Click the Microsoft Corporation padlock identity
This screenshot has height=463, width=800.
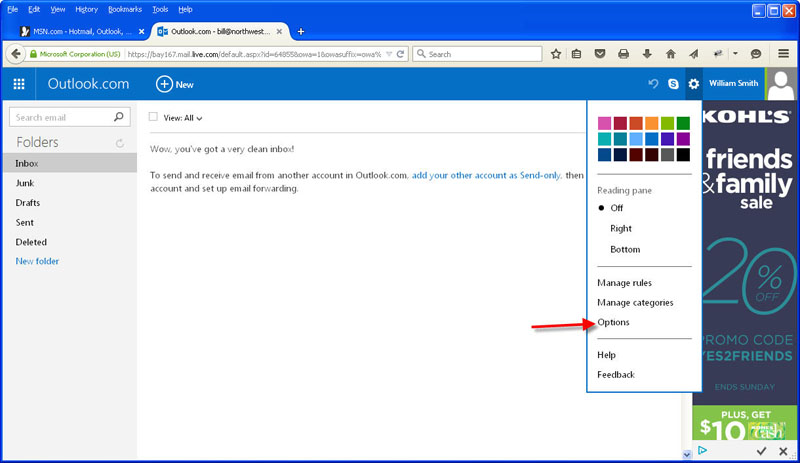[x=75, y=54]
